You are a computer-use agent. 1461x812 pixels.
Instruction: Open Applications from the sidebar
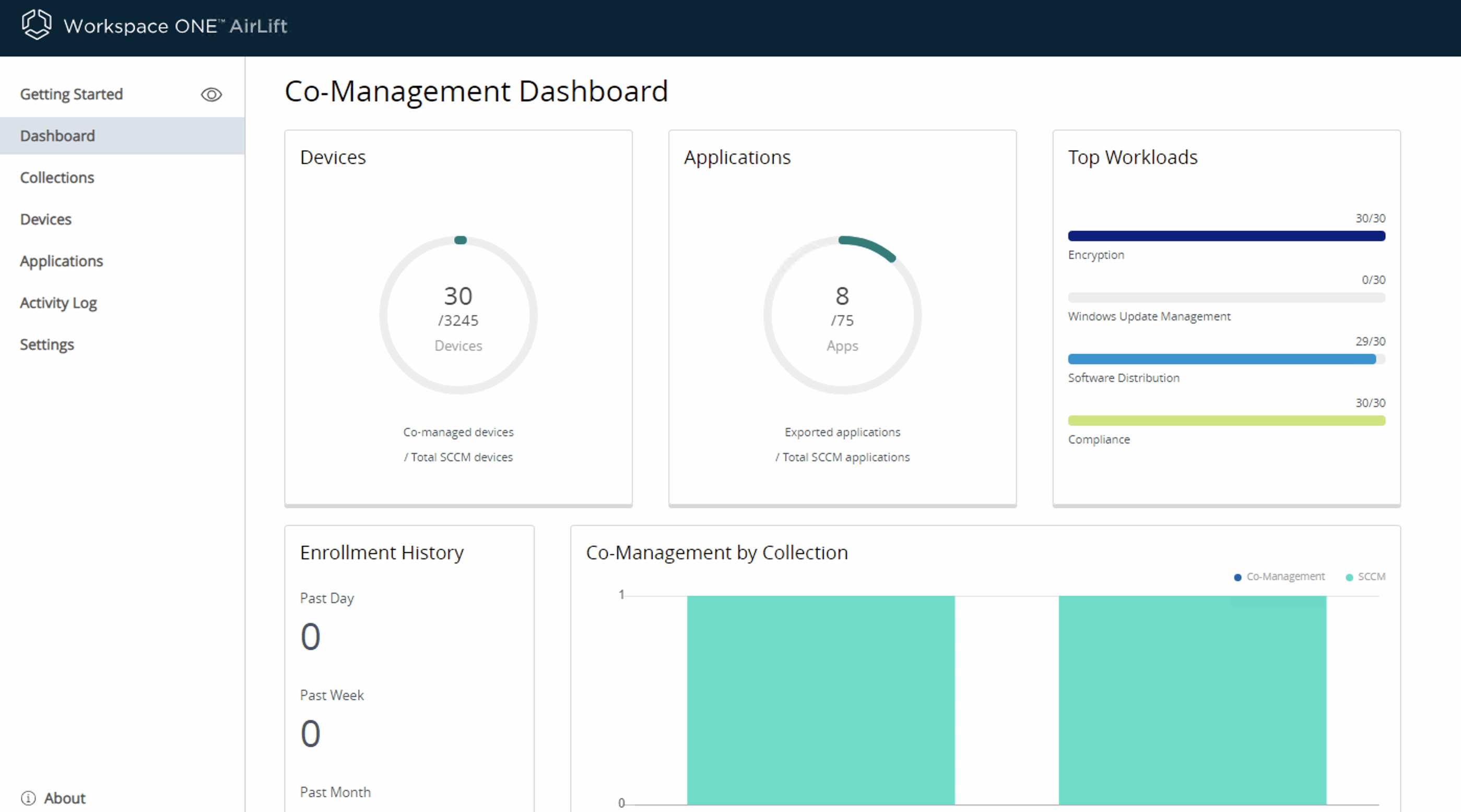[x=61, y=261]
